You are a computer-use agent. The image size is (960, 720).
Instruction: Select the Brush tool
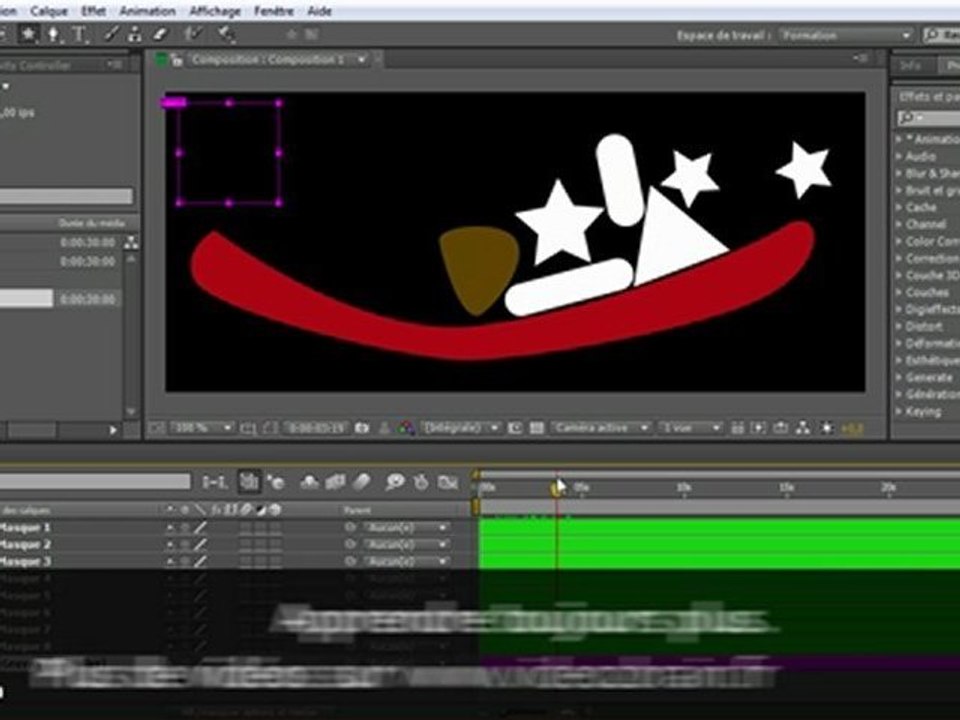[x=111, y=34]
